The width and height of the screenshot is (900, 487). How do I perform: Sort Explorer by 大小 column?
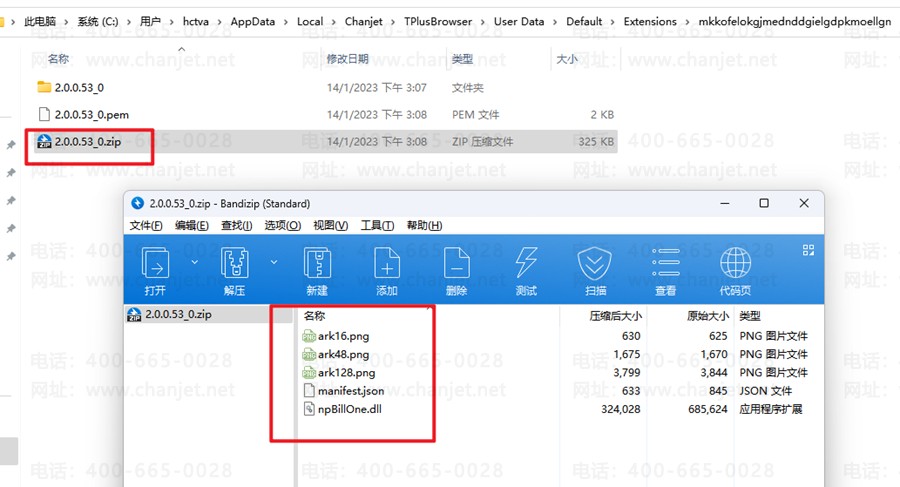pyautogui.click(x=567, y=59)
